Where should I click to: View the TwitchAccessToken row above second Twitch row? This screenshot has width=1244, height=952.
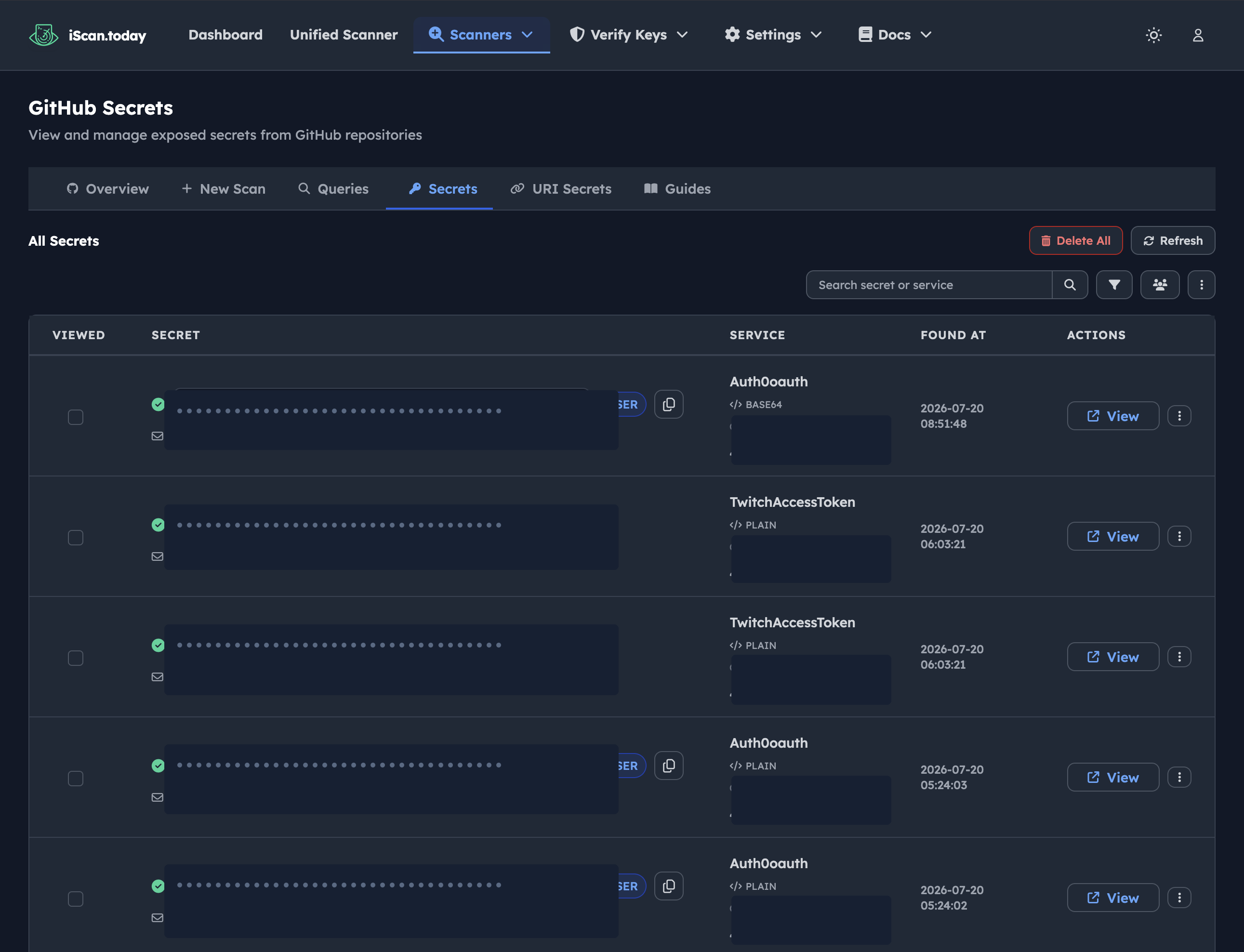(1113, 536)
